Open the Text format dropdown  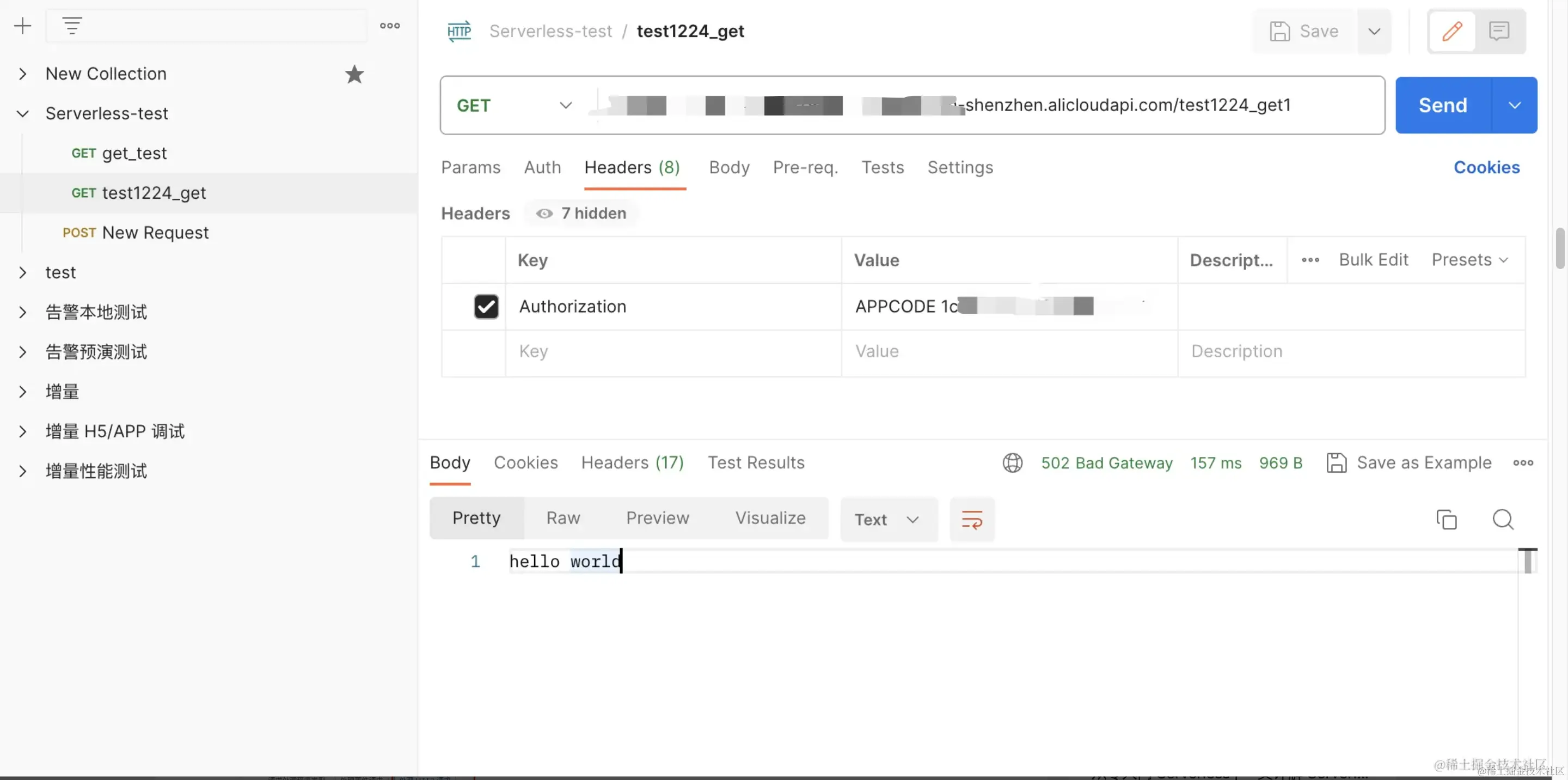(887, 520)
